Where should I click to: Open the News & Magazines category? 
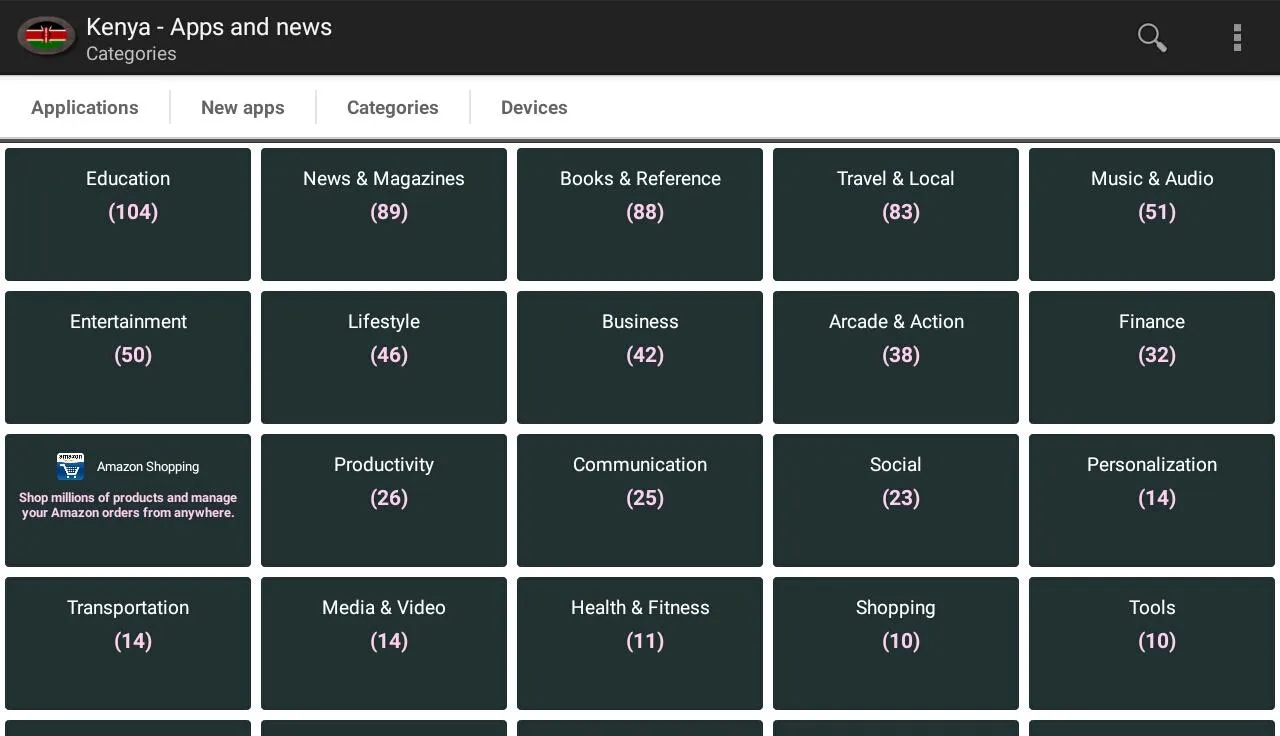pos(384,214)
